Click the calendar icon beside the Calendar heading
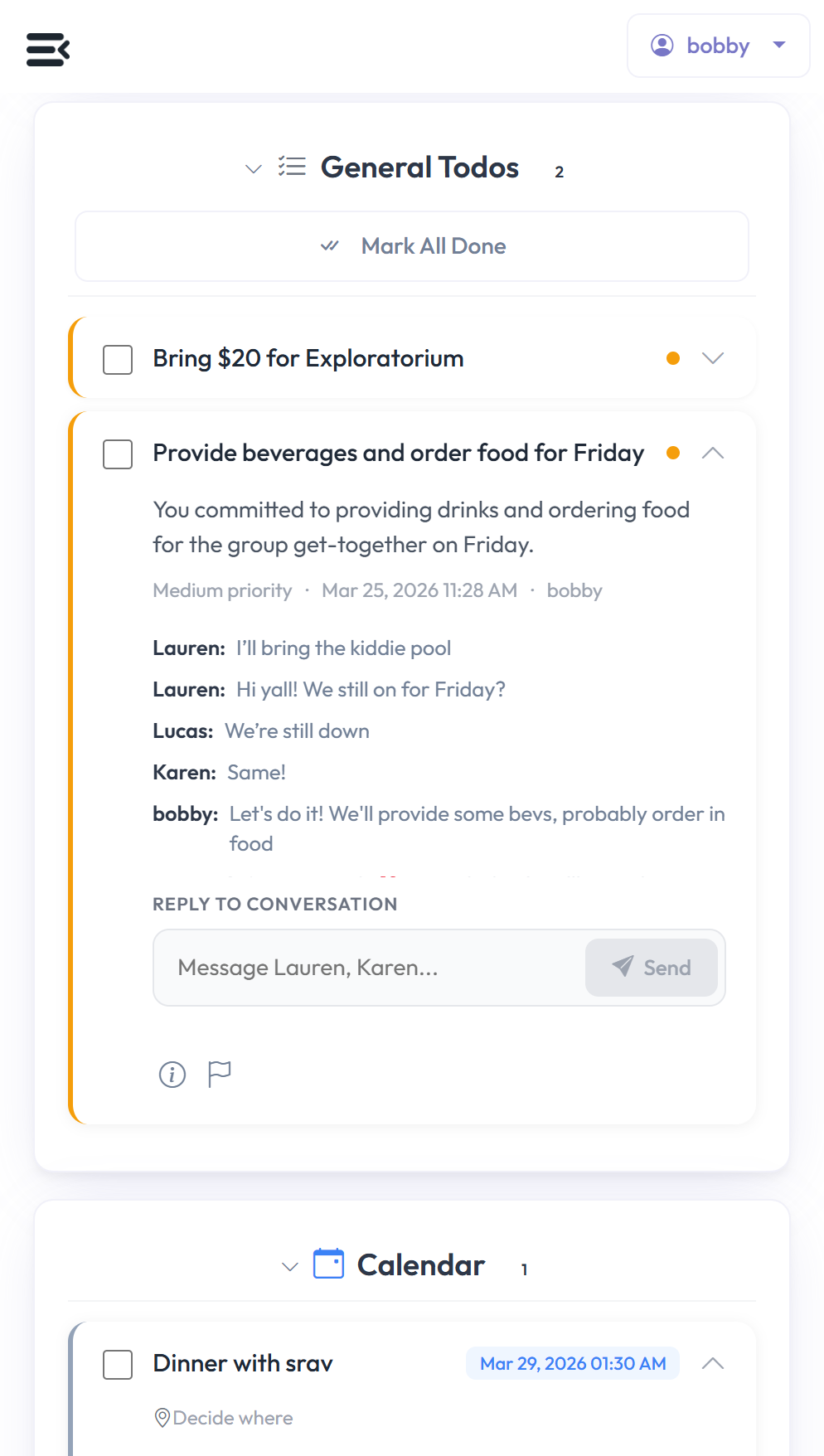 [328, 1264]
